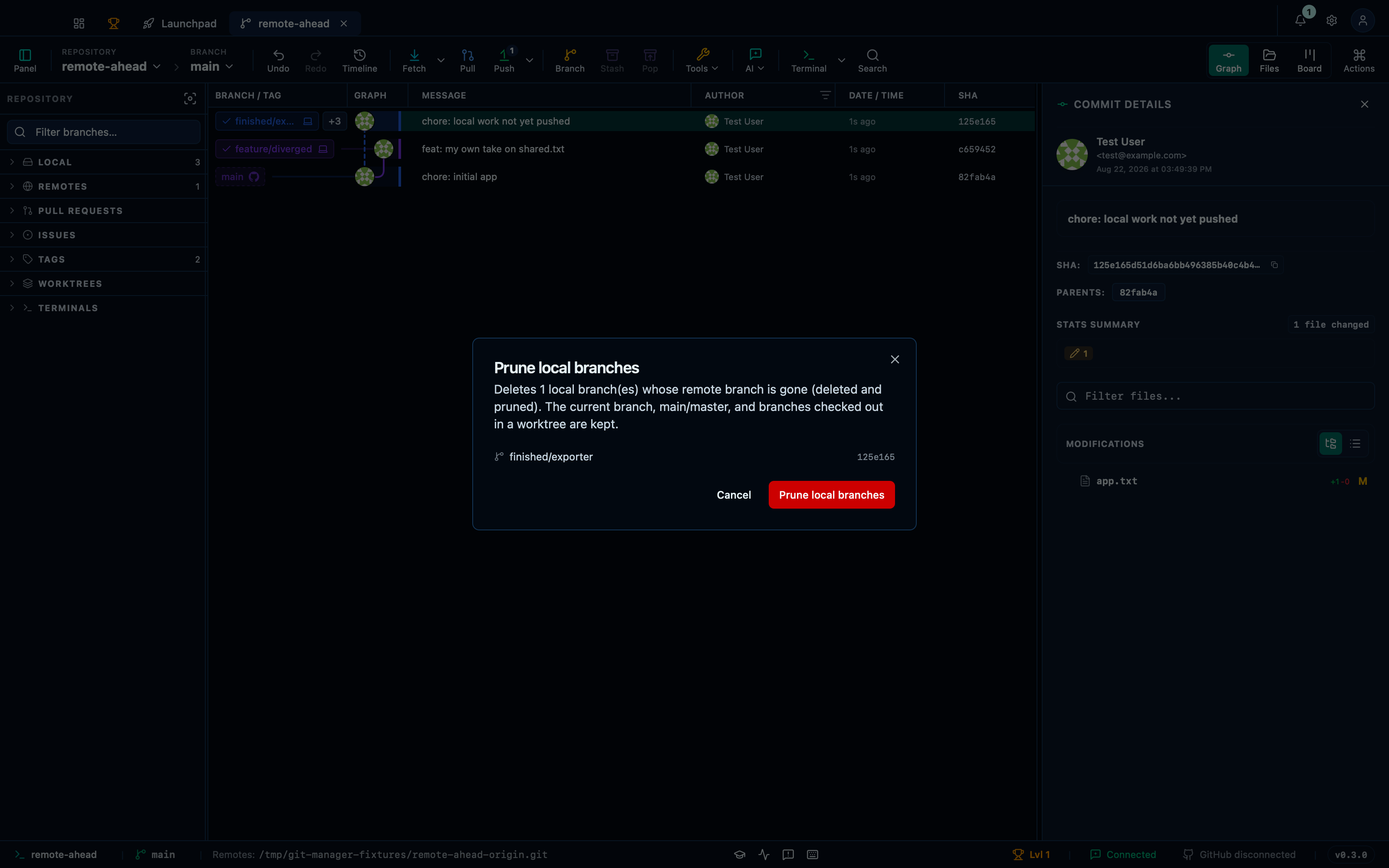Copy the commit SHA
The image size is (1389, 868).
pos(1274,265)
